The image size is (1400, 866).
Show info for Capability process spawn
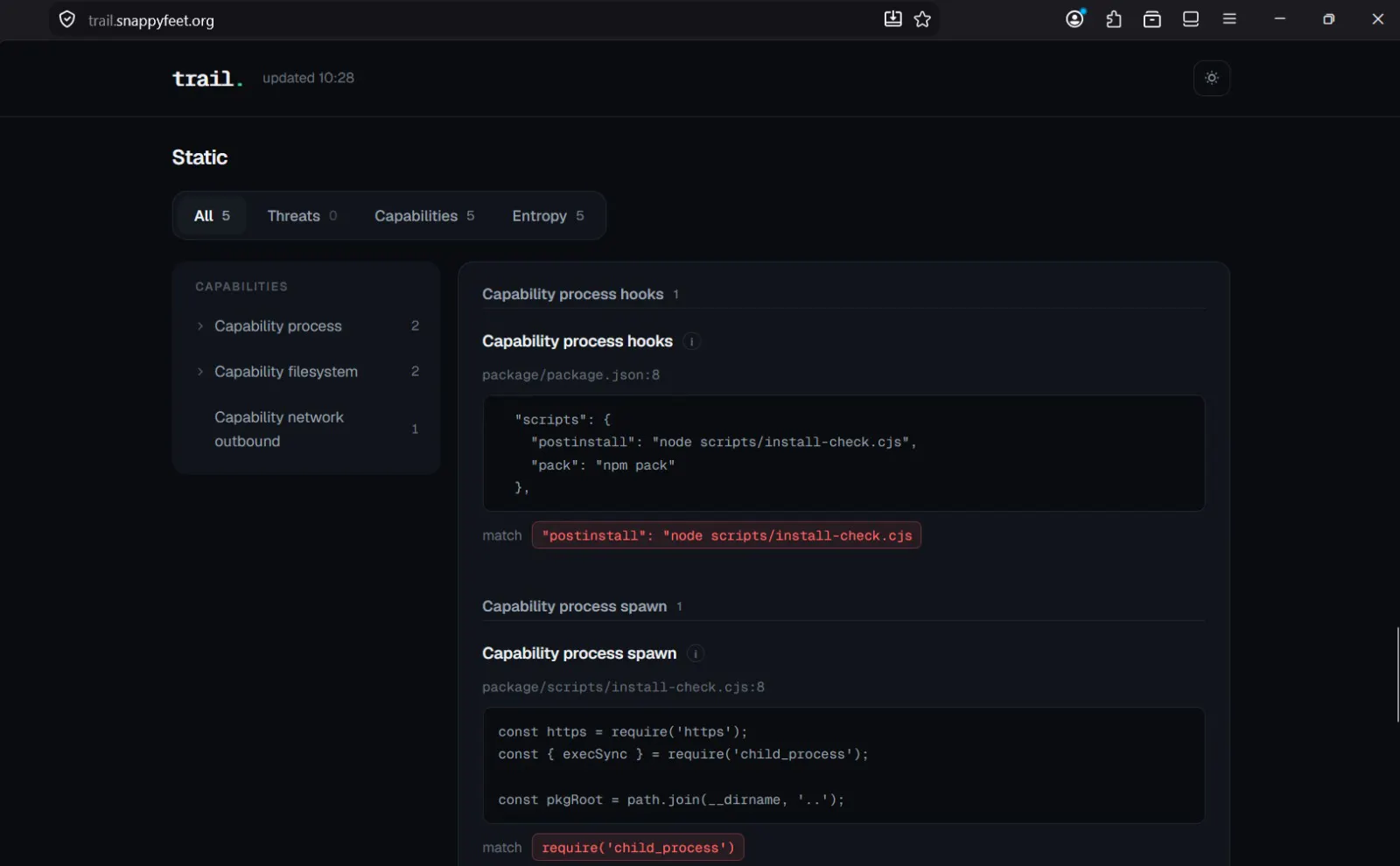click(696, 653)
